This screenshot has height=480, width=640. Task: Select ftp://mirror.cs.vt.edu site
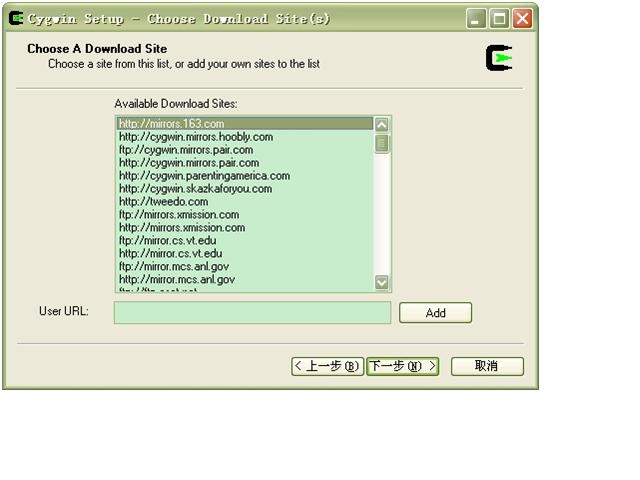click(245, 240)
